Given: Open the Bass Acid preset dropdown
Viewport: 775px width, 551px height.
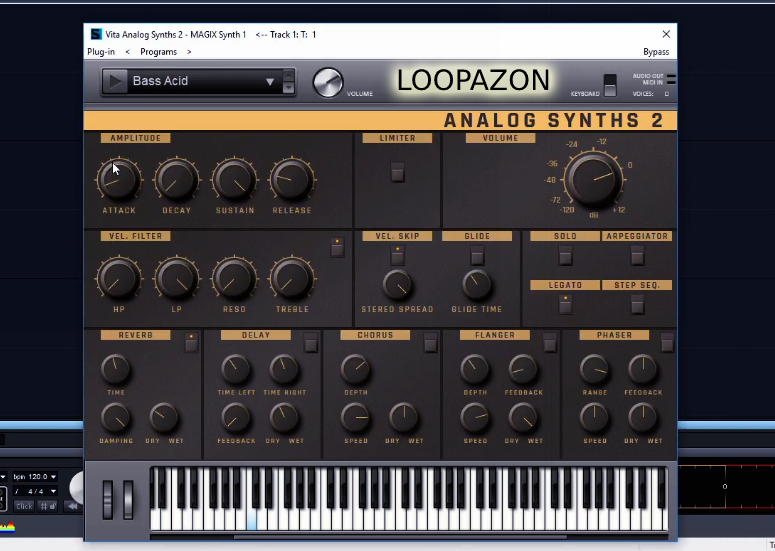Looking at the screenshot, I should tap(270, 82).
